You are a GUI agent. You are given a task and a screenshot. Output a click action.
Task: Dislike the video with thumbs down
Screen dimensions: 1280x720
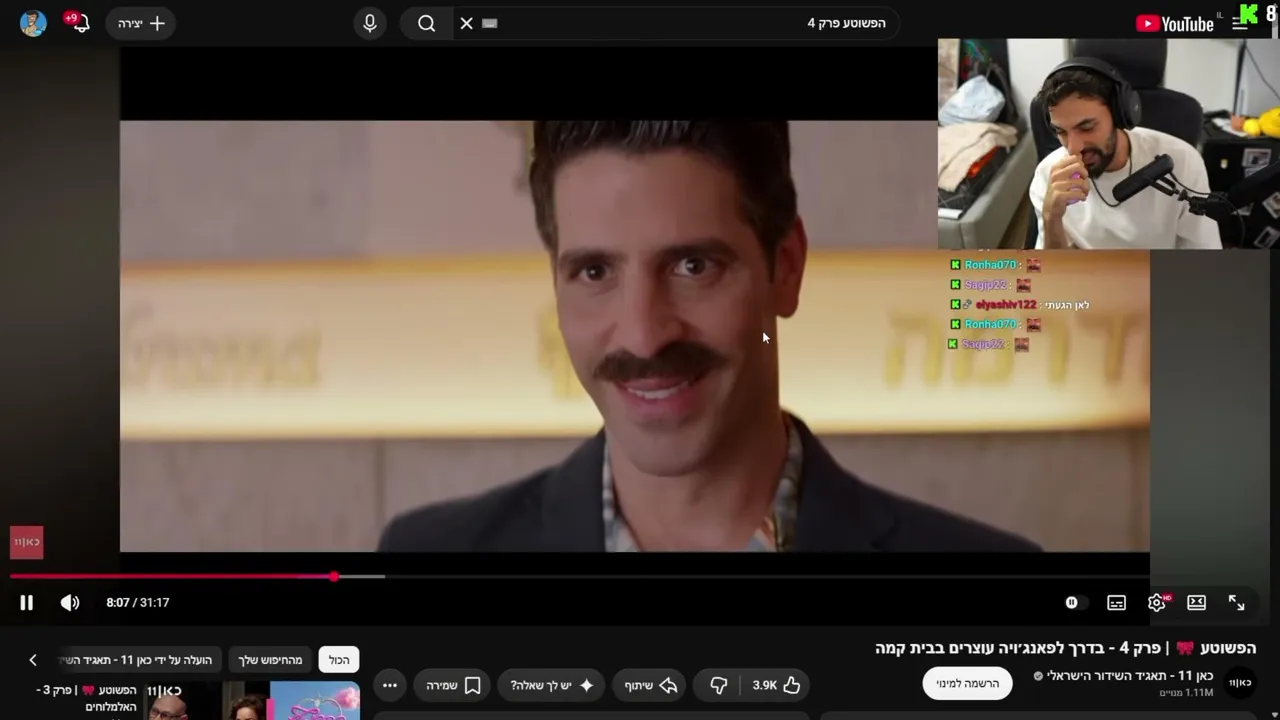pyautogui.click(x=719, y=685)
